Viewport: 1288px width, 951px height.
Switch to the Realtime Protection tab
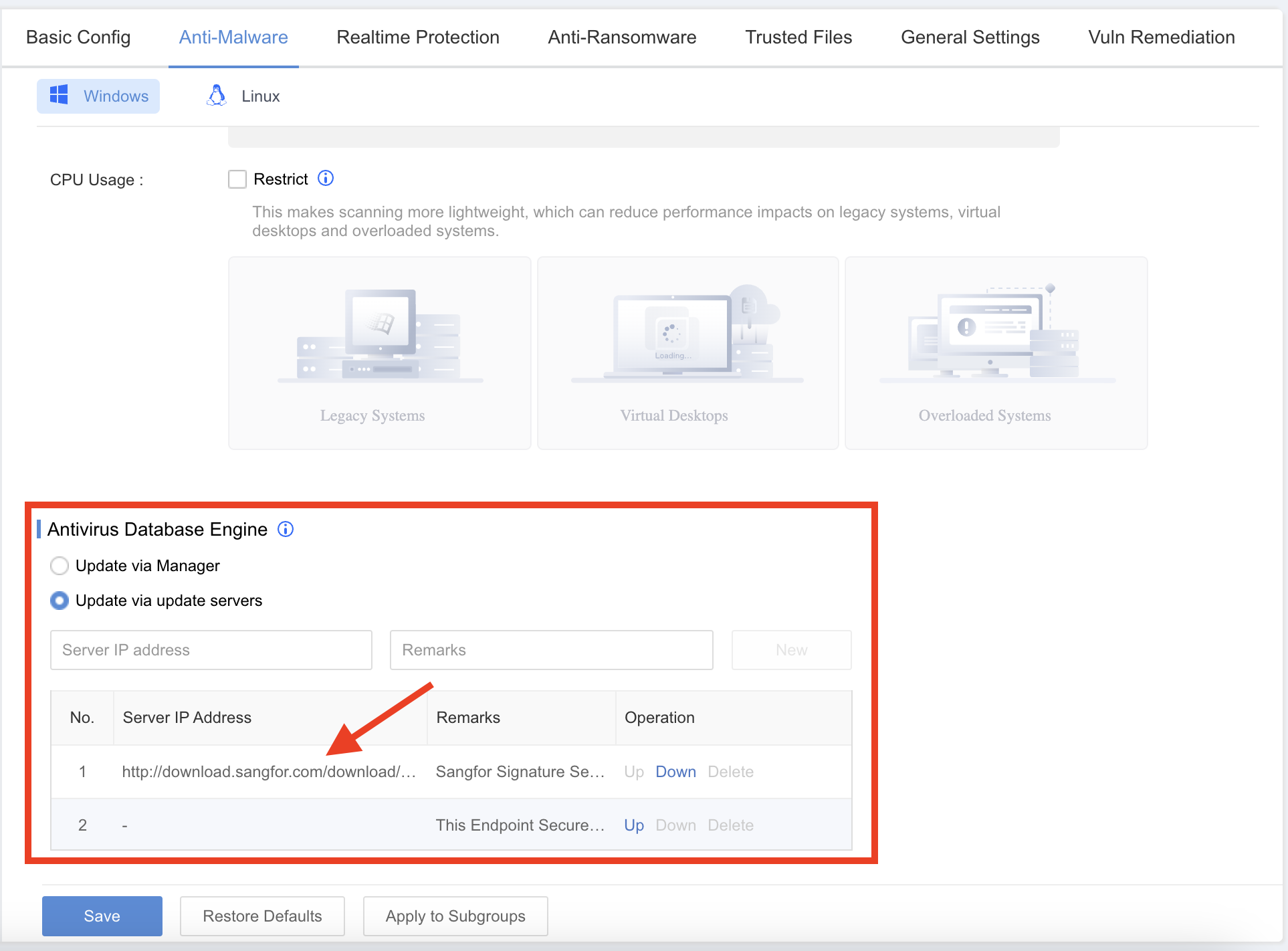coord(417,37)
